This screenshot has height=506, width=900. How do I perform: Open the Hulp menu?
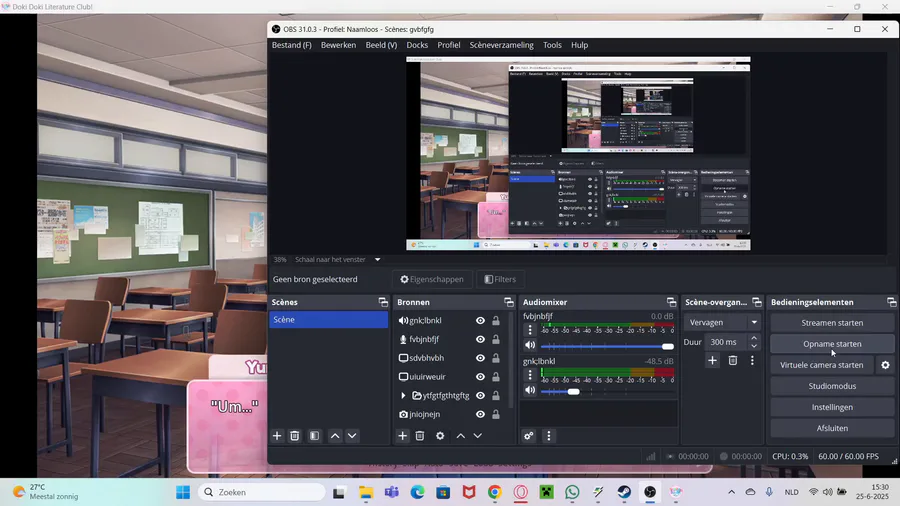[x=579, y=45]
